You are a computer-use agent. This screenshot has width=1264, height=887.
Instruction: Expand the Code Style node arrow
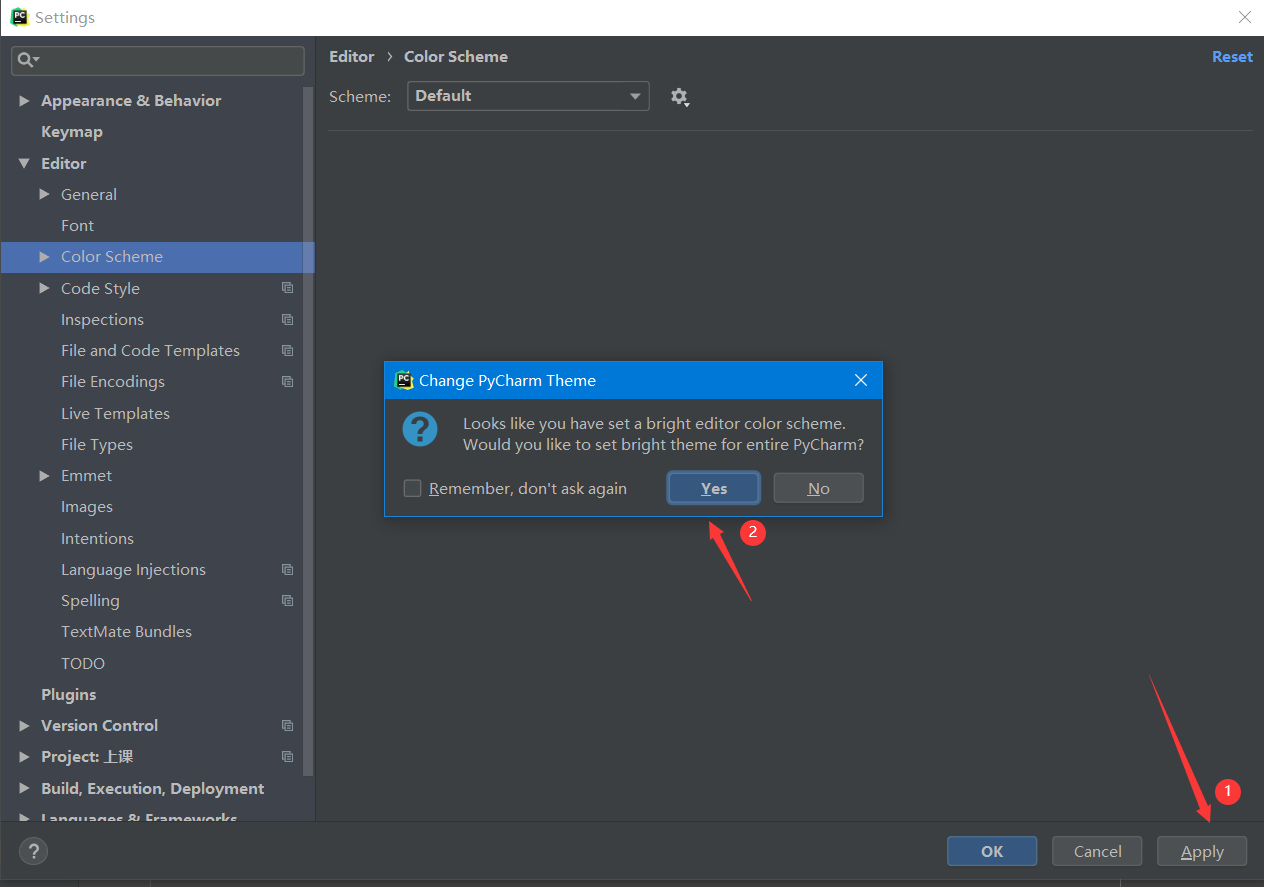coord(44,288)
